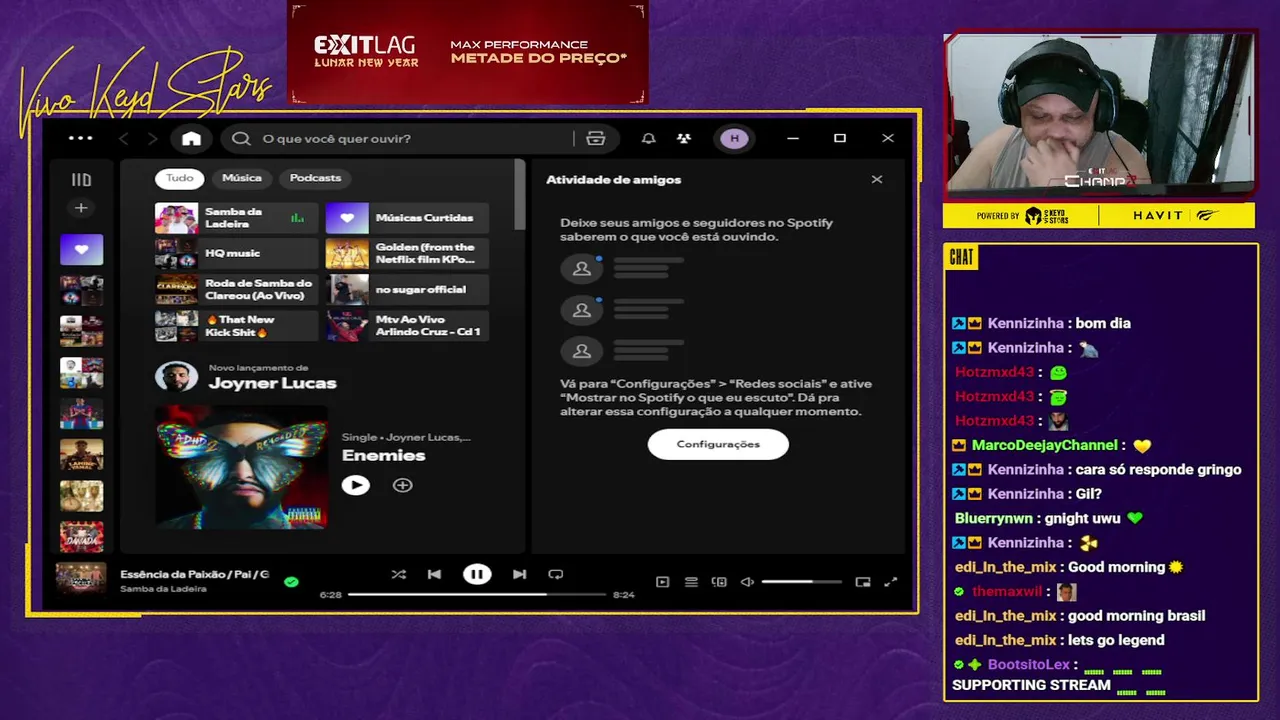Open the miniplayer icon
The height and width of the screenshot is (720, 1280).
(x=863, y=582)
